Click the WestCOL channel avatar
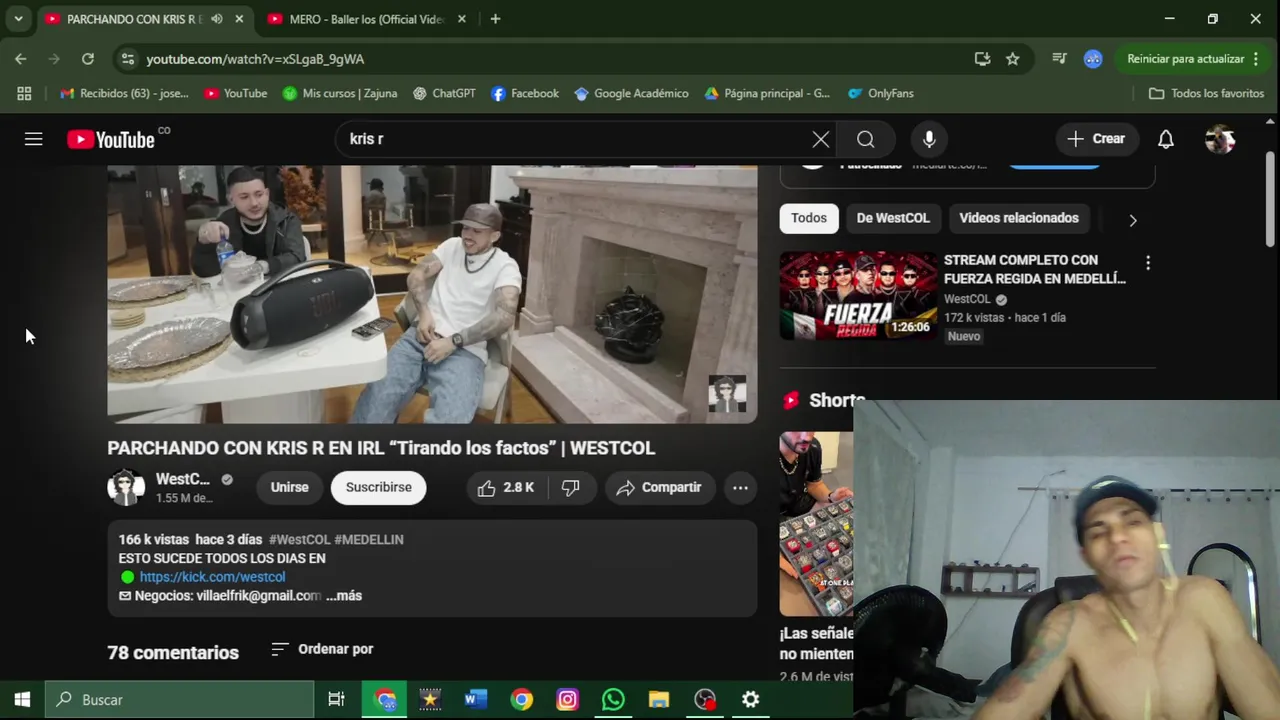Viewport: 1280px width, 720px height. (126, 487)
